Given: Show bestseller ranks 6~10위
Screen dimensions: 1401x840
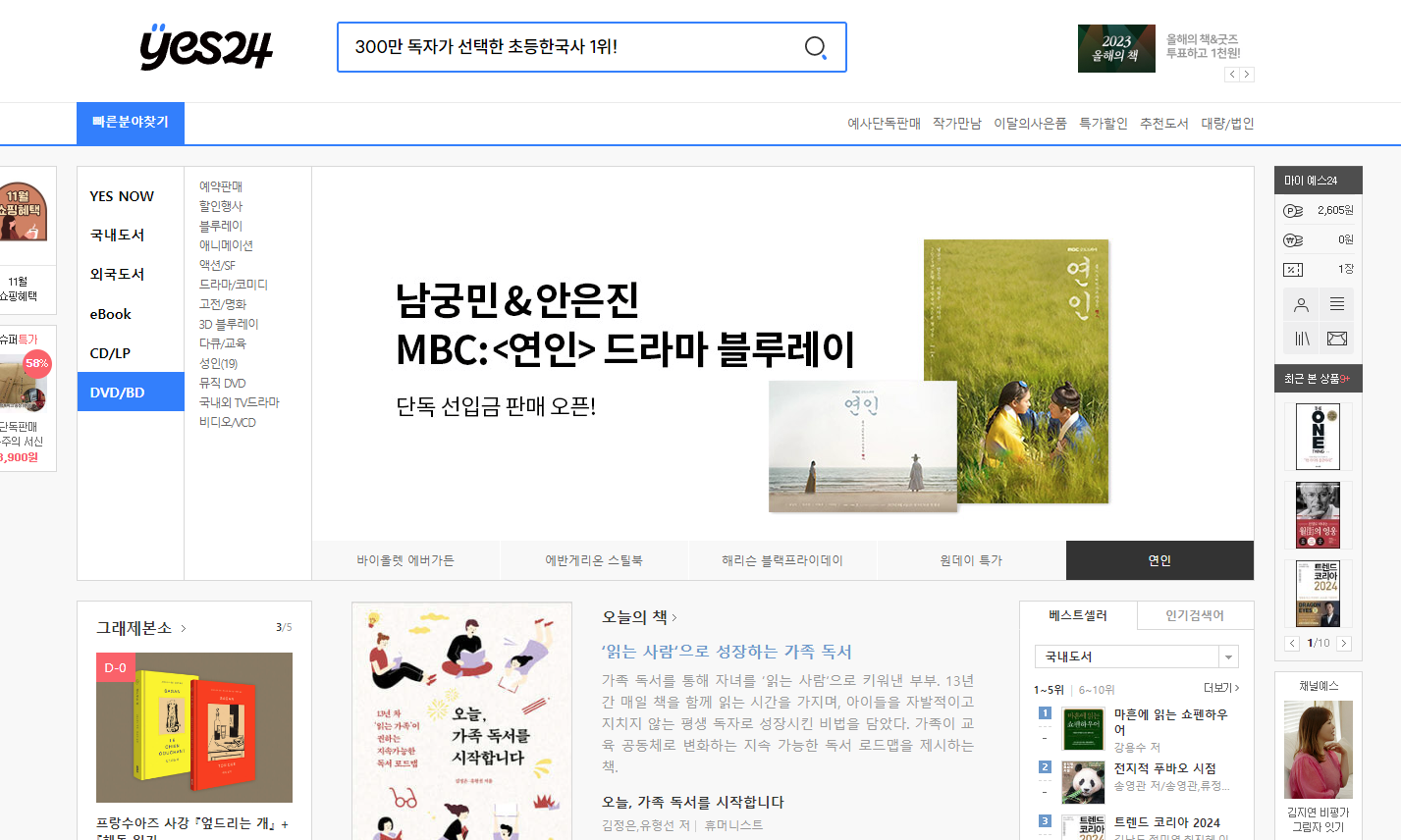Looking at the screenshot, I should tap(1097, 689).
